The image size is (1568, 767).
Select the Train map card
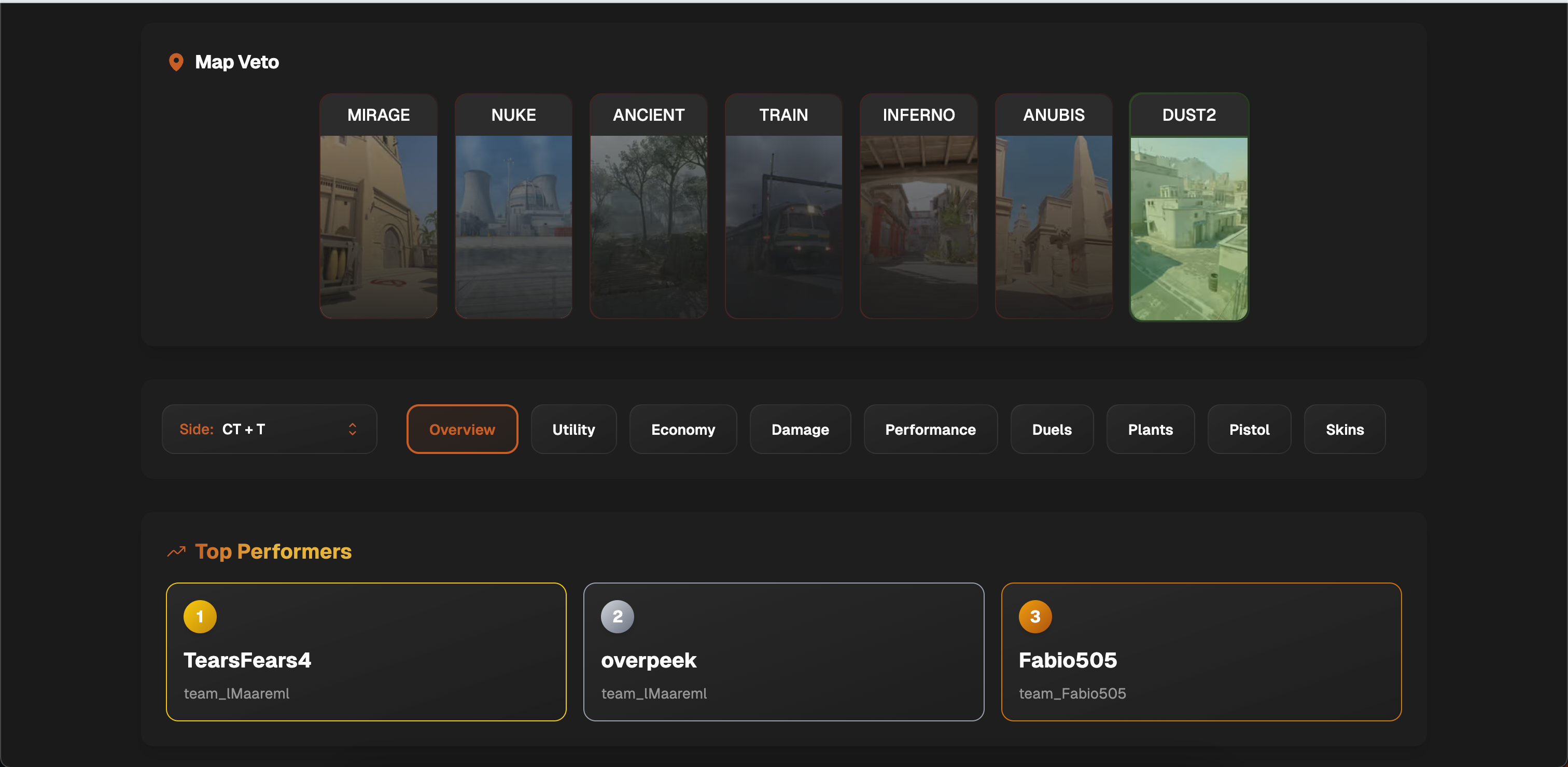click(784, 206)
